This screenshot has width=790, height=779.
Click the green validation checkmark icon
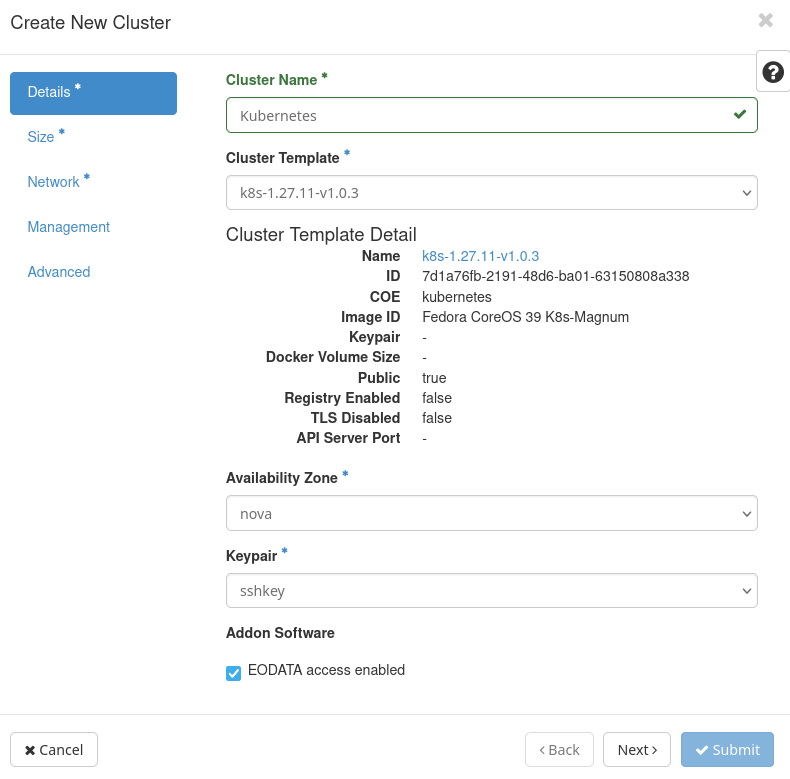(x=740, y=115)
